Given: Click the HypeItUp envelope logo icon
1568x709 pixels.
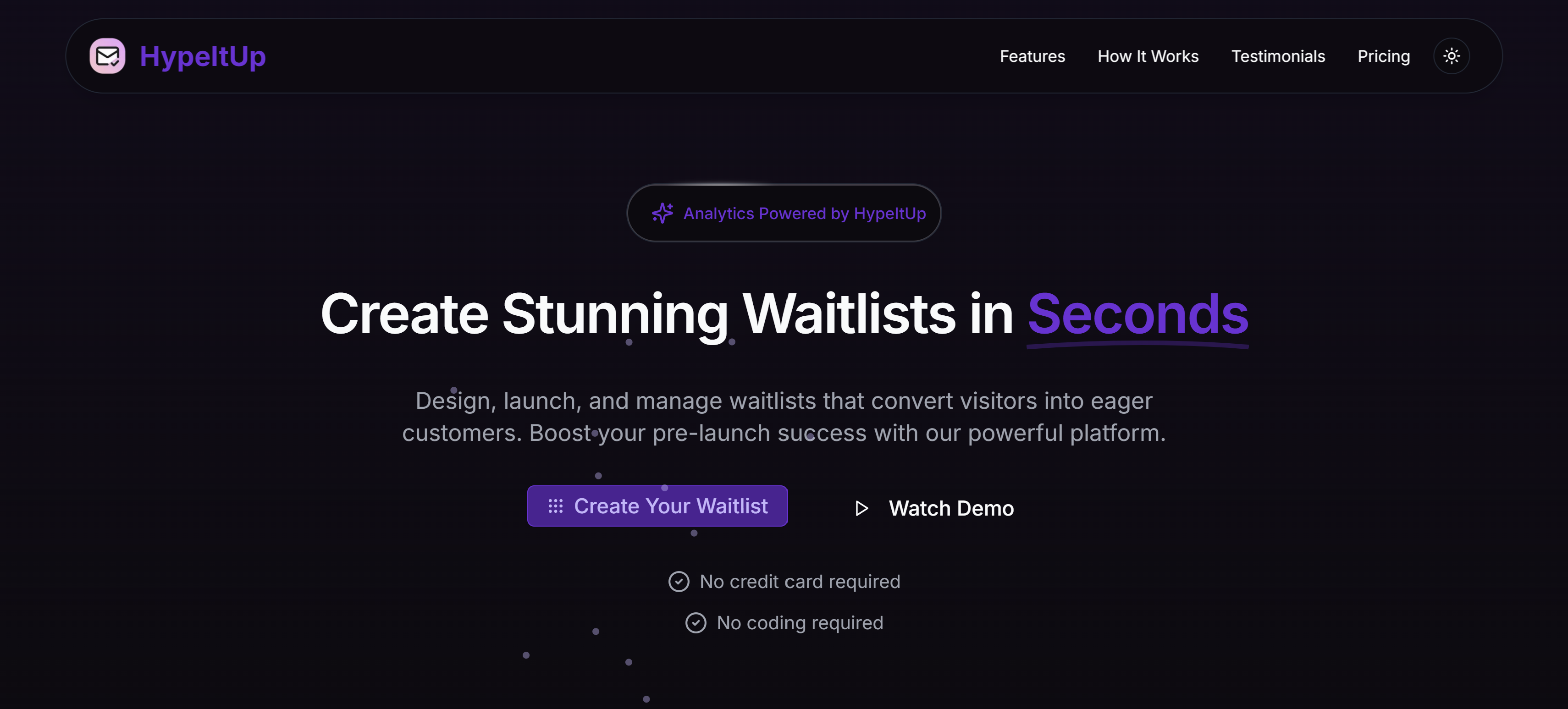Looking at the screenshot, I should pos(108,56).
